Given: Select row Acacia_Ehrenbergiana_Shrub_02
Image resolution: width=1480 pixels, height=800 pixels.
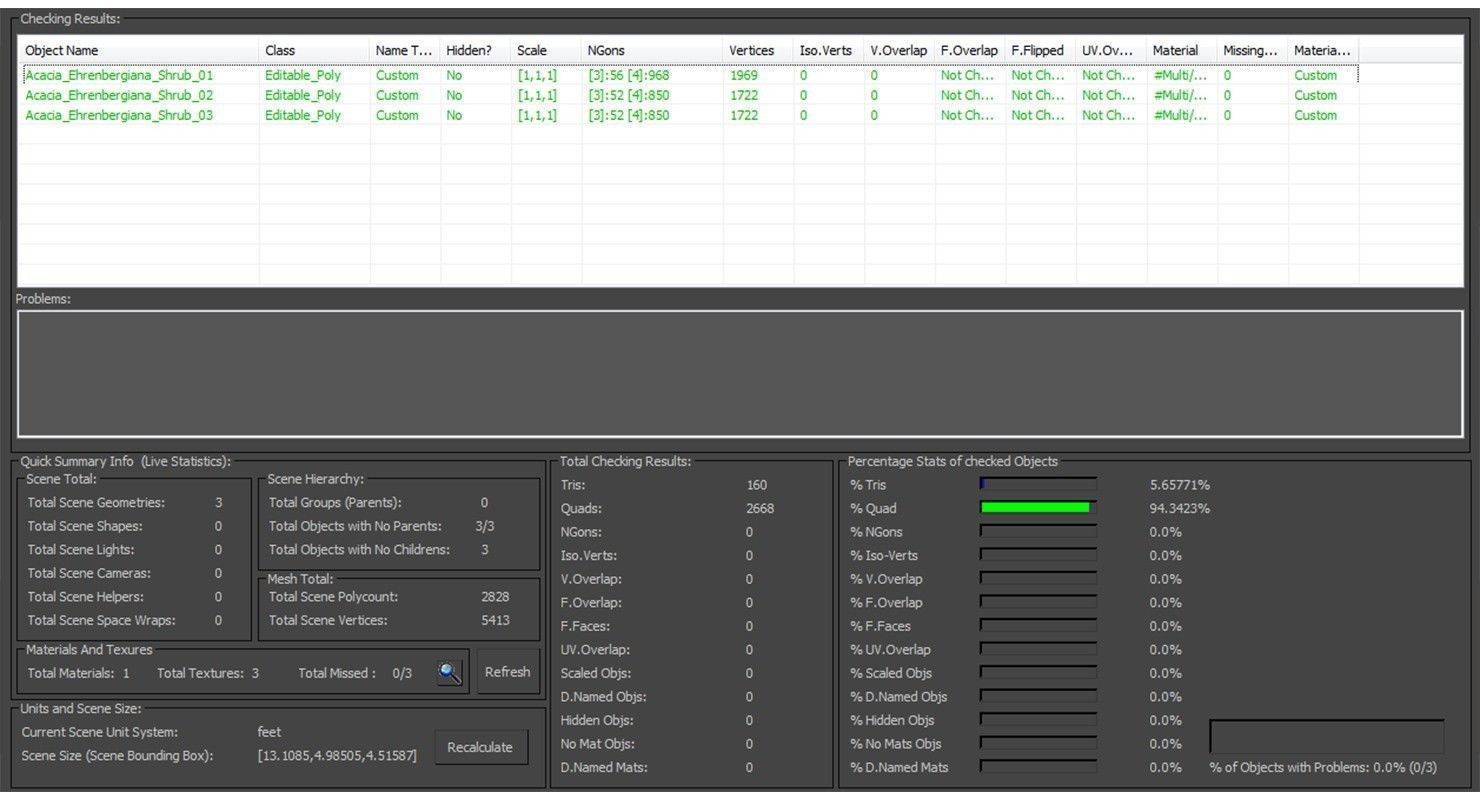Looking at the screenshot, I should 688,95.
